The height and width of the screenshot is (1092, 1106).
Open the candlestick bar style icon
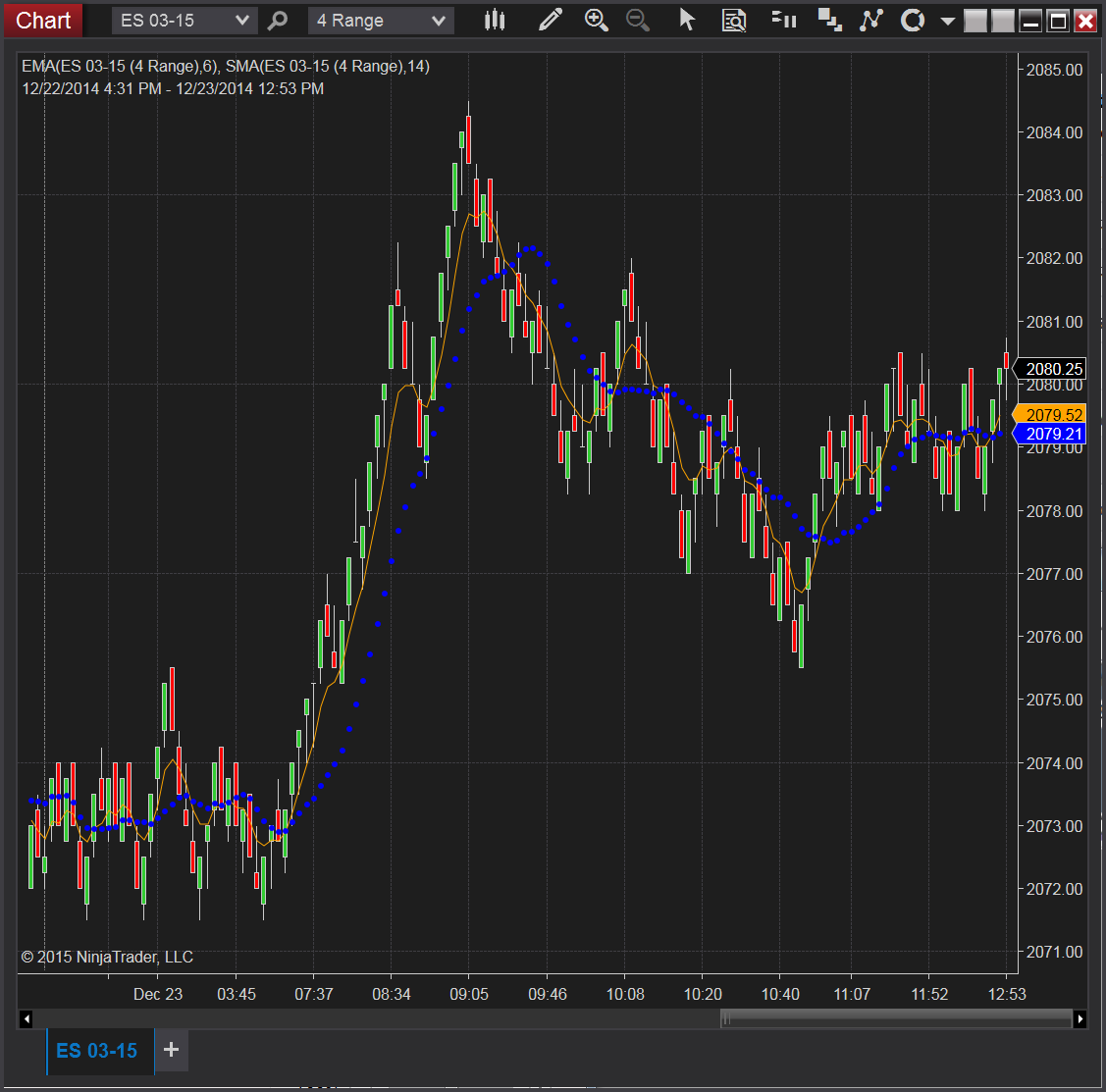coord(495,20)
